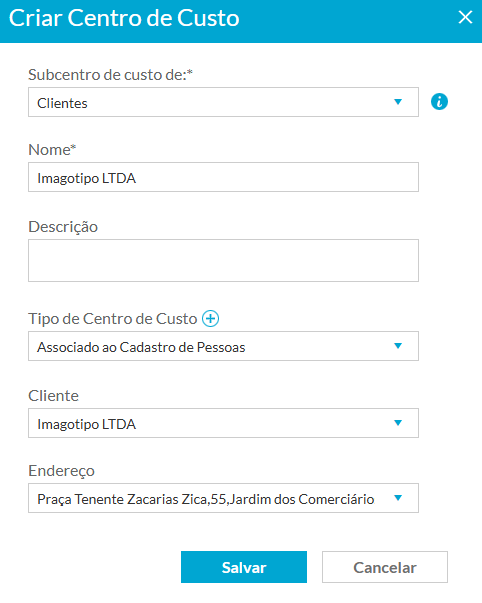482x603 pixels.
Task: Click into the Nome text field
Action: click(223, 177)
